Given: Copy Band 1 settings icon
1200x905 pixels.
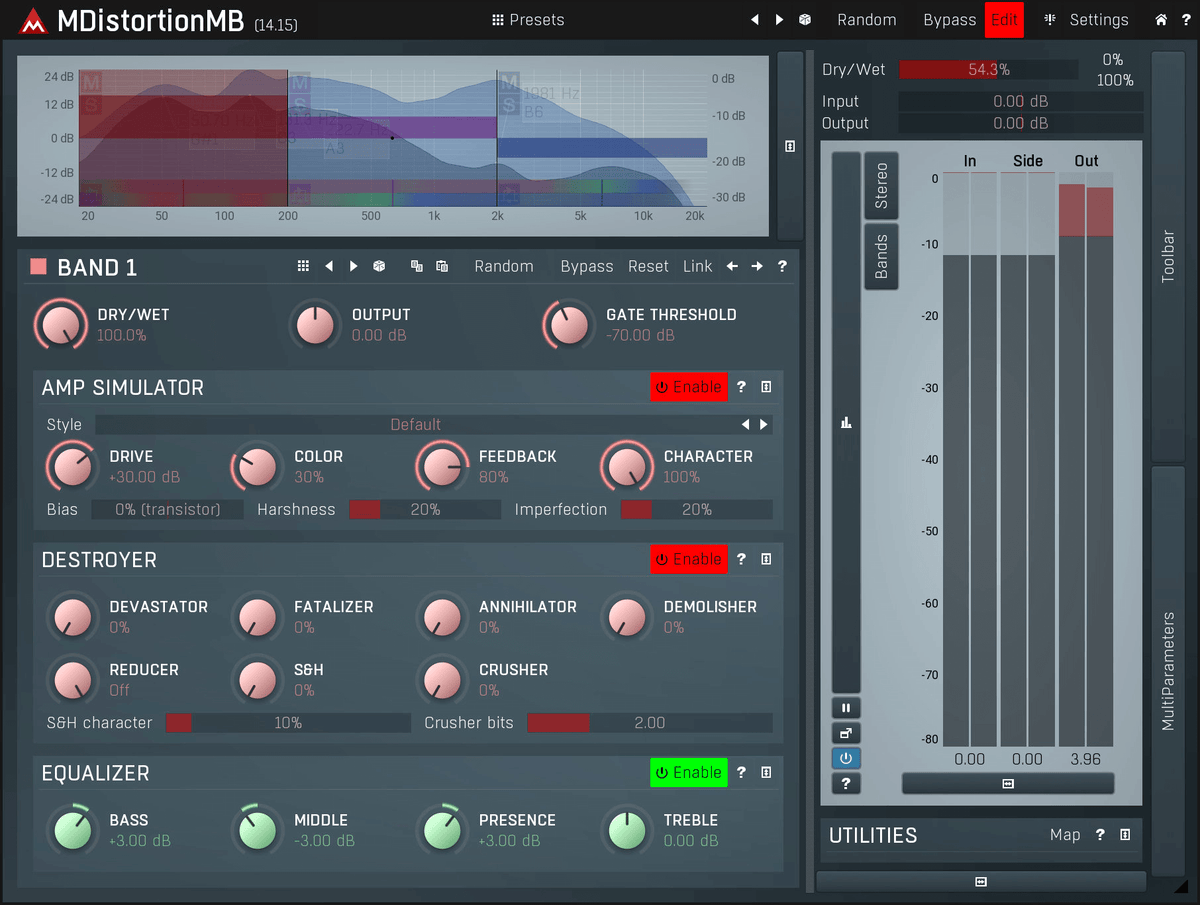Looking at the screenshot, I should 417,266.
